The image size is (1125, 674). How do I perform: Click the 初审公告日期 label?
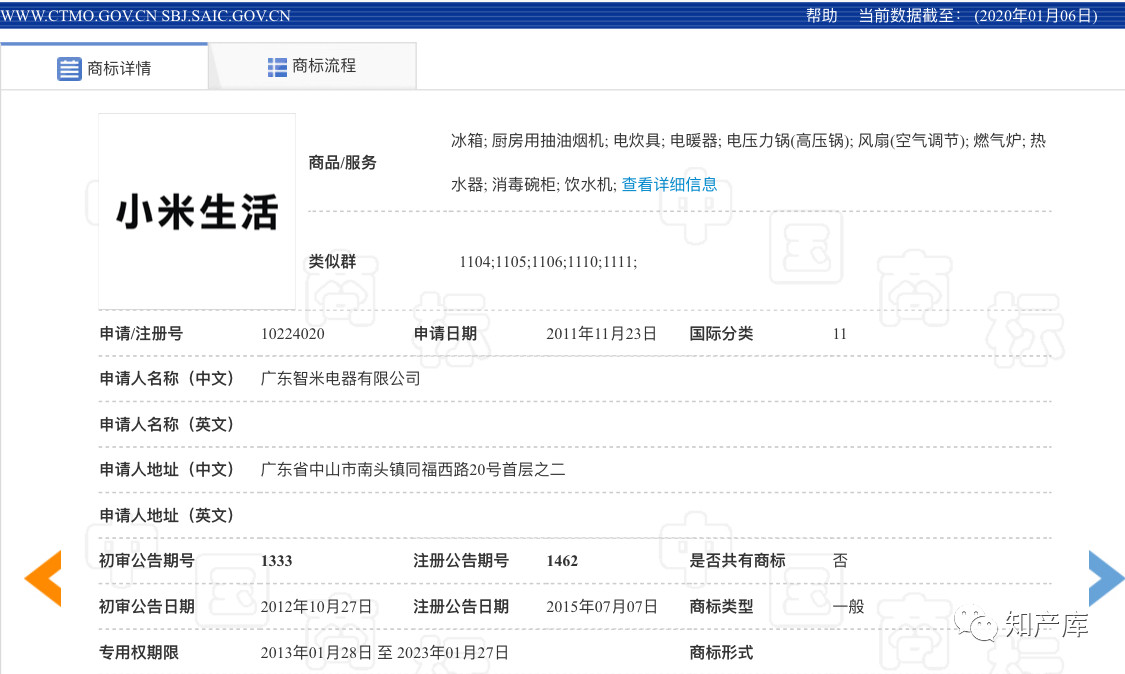click(146, 607)
